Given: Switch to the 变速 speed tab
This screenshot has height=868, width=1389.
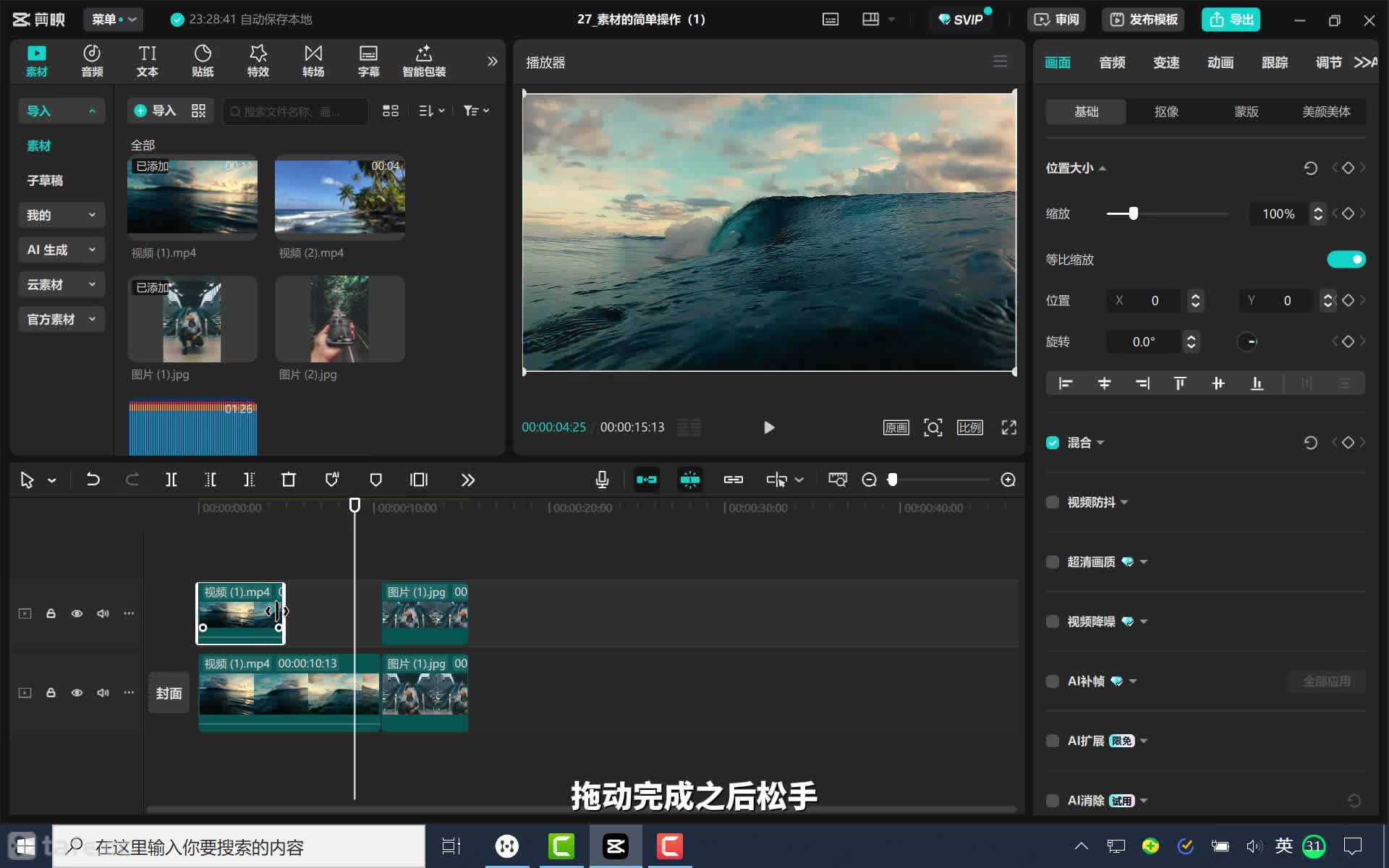Looking at the screenshot, I should [1166, 62].
